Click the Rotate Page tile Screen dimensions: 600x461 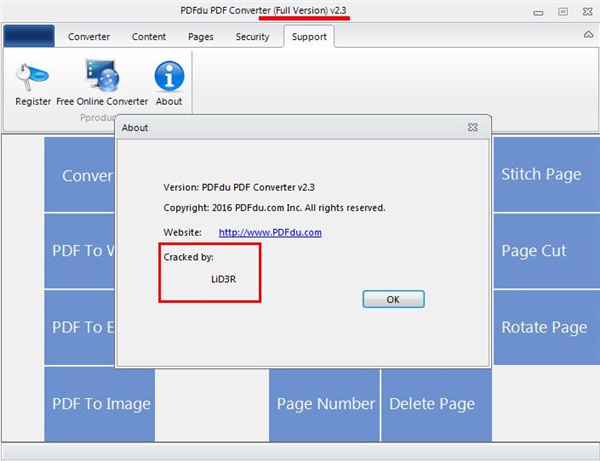click(x=546, y=327)
